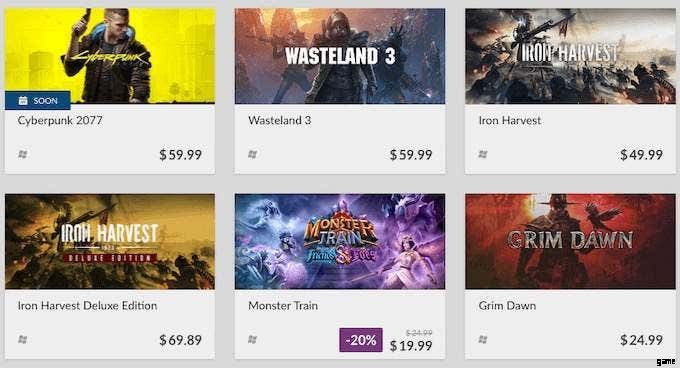Image resolution: width=680 pixels, height=368 pixels.
Task: Click the Windows icon on Iron Harvest card
Action: point(483,154)
